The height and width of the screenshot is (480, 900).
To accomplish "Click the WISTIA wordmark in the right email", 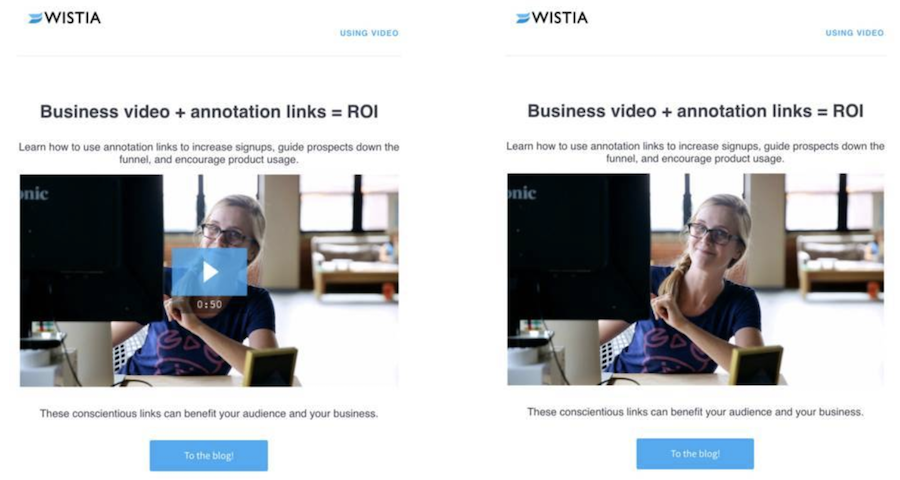I will [560, 18].
